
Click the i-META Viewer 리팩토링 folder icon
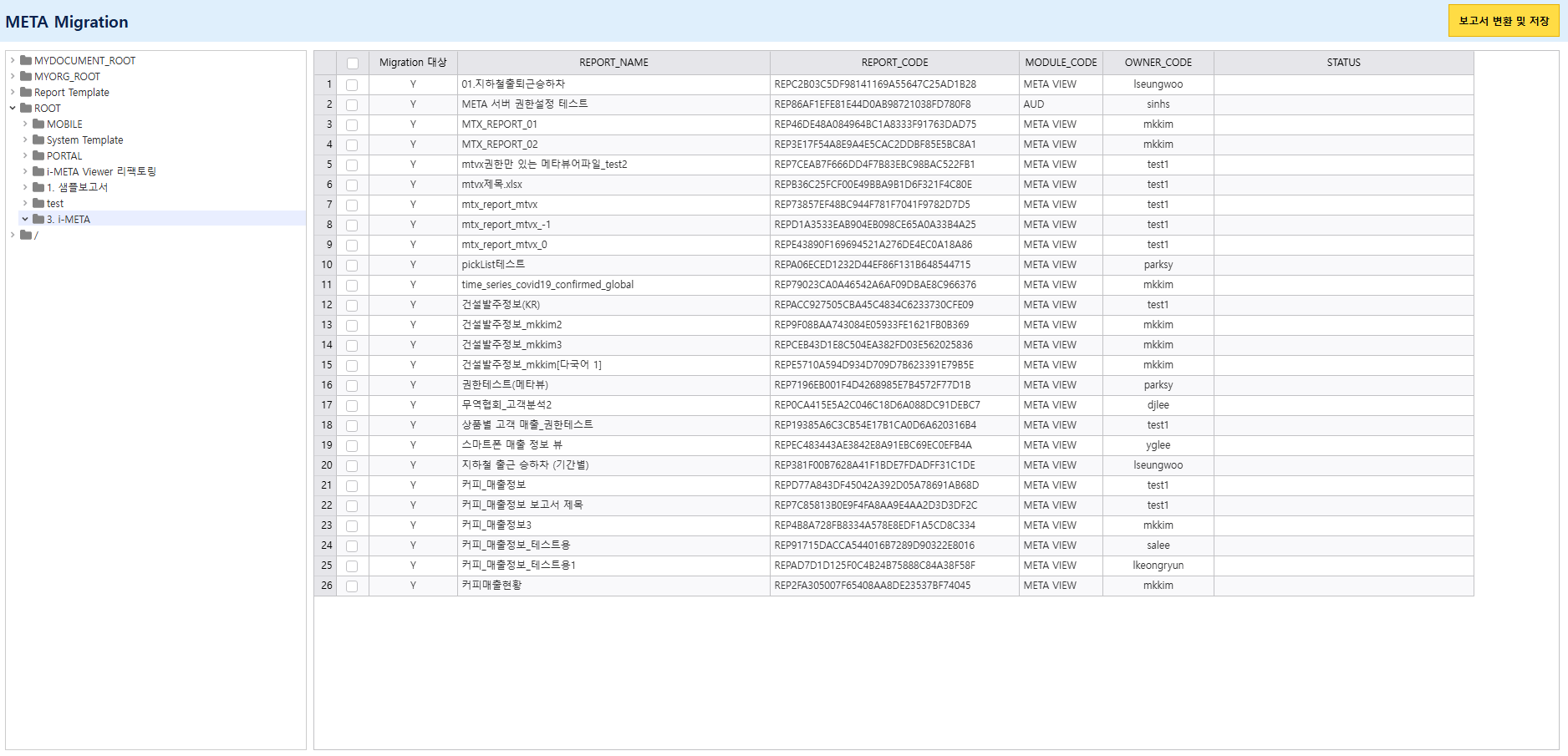pyautogui.click(x=38, y=171)
